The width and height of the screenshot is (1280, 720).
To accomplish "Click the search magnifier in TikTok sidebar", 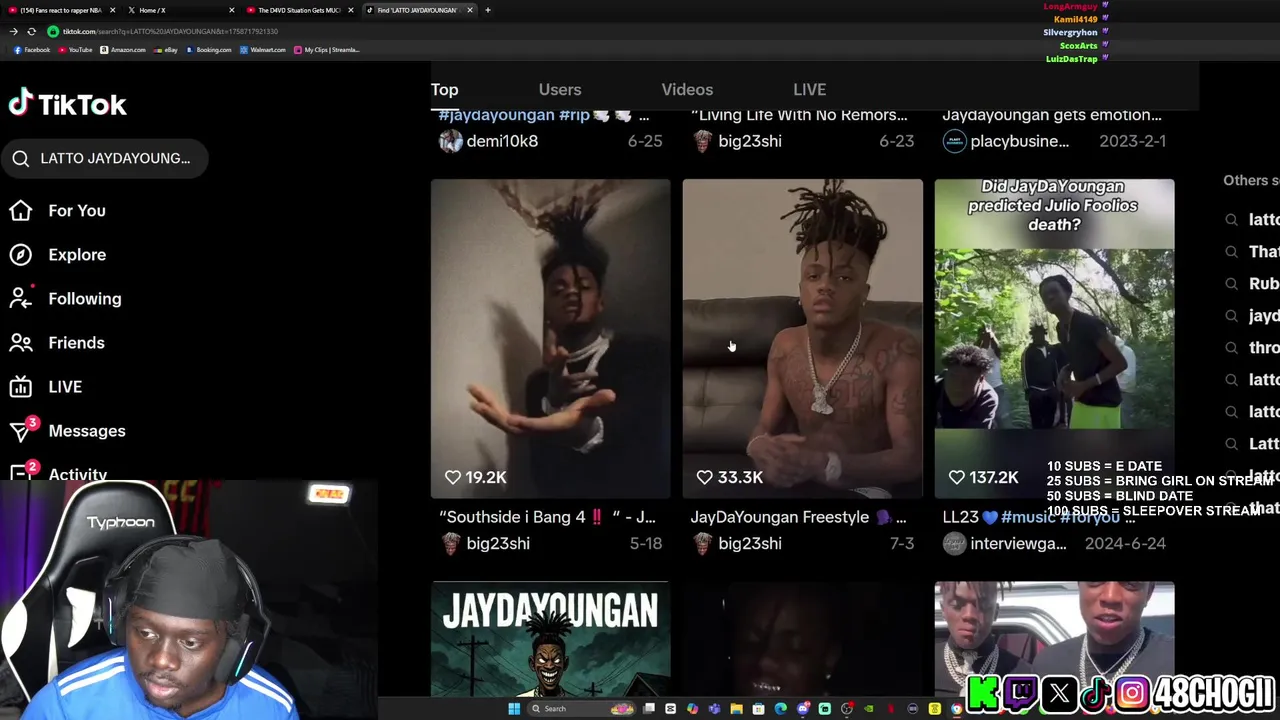I will pyautogui.click(x=21, y=158).
